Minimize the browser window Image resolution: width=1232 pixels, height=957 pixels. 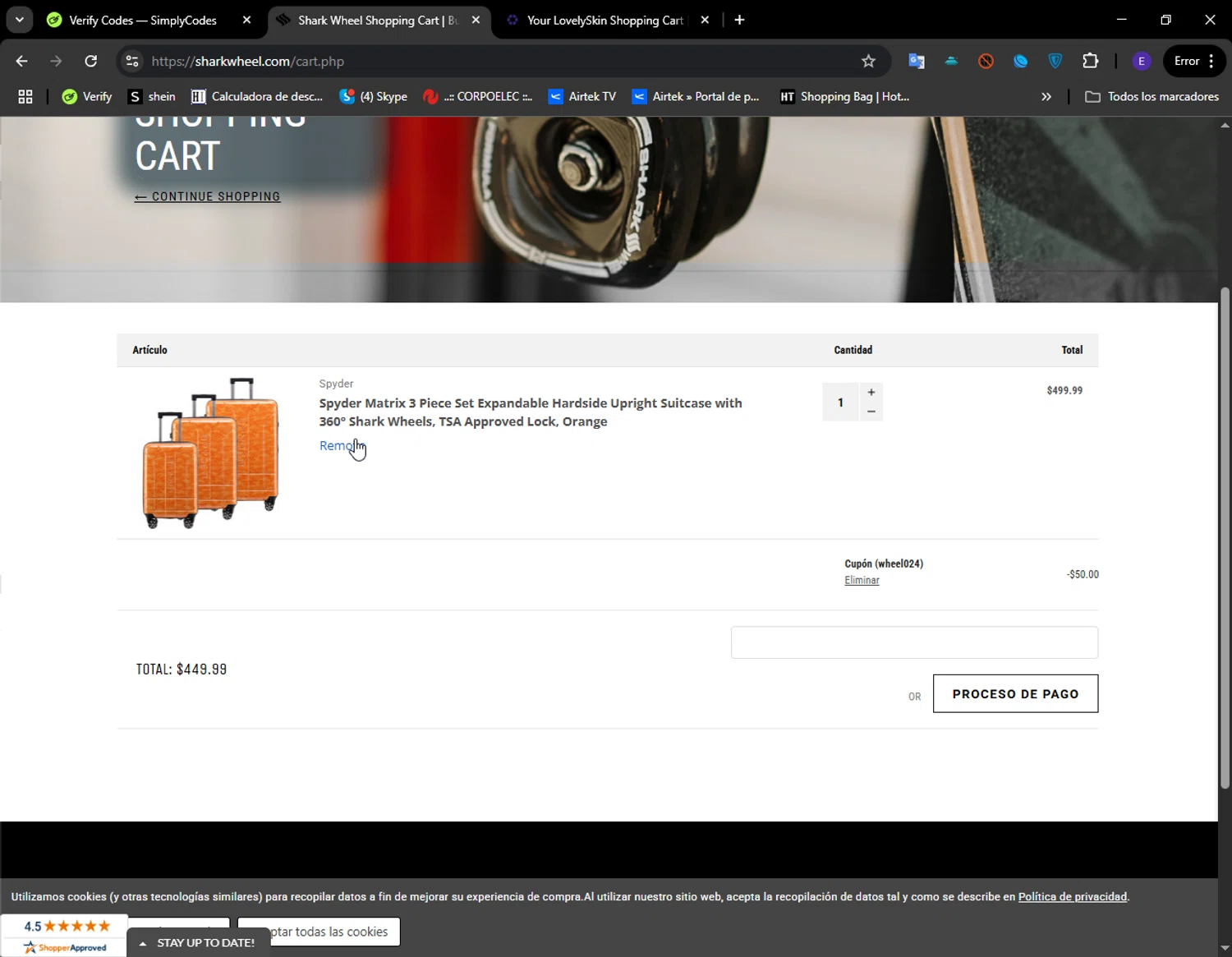point(1121,20)
